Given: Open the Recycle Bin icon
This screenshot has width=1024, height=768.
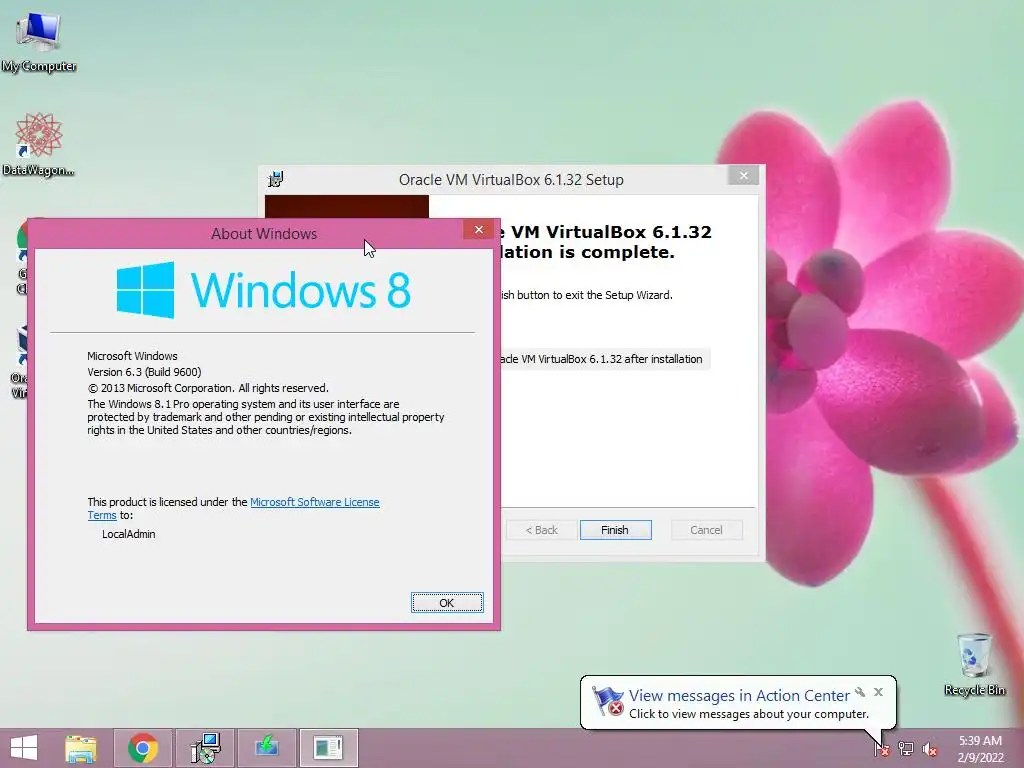Looking at the screenshot, I should point(974,664).
